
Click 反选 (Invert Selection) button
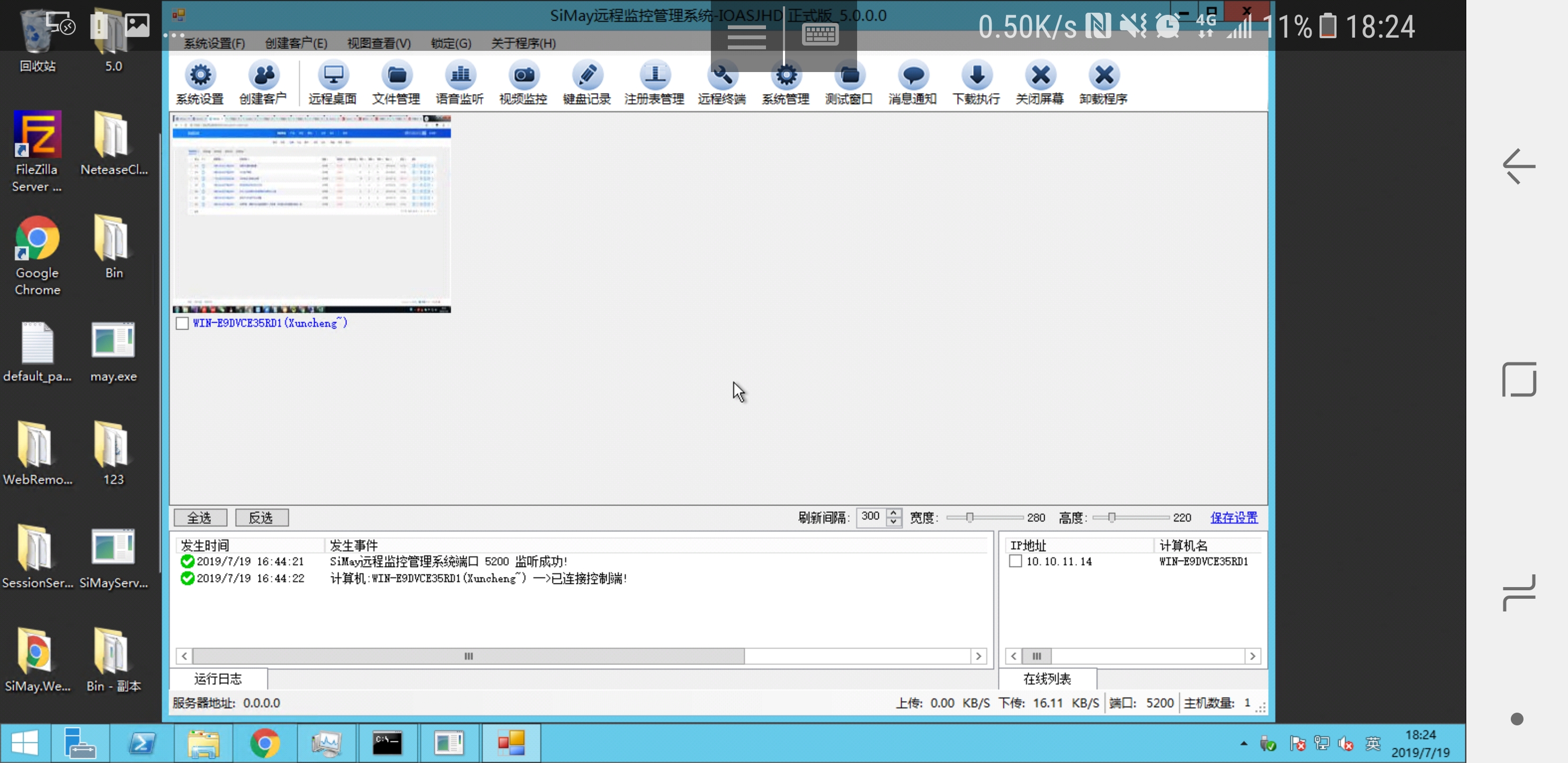pyautogui.click(x=260, y=517)
